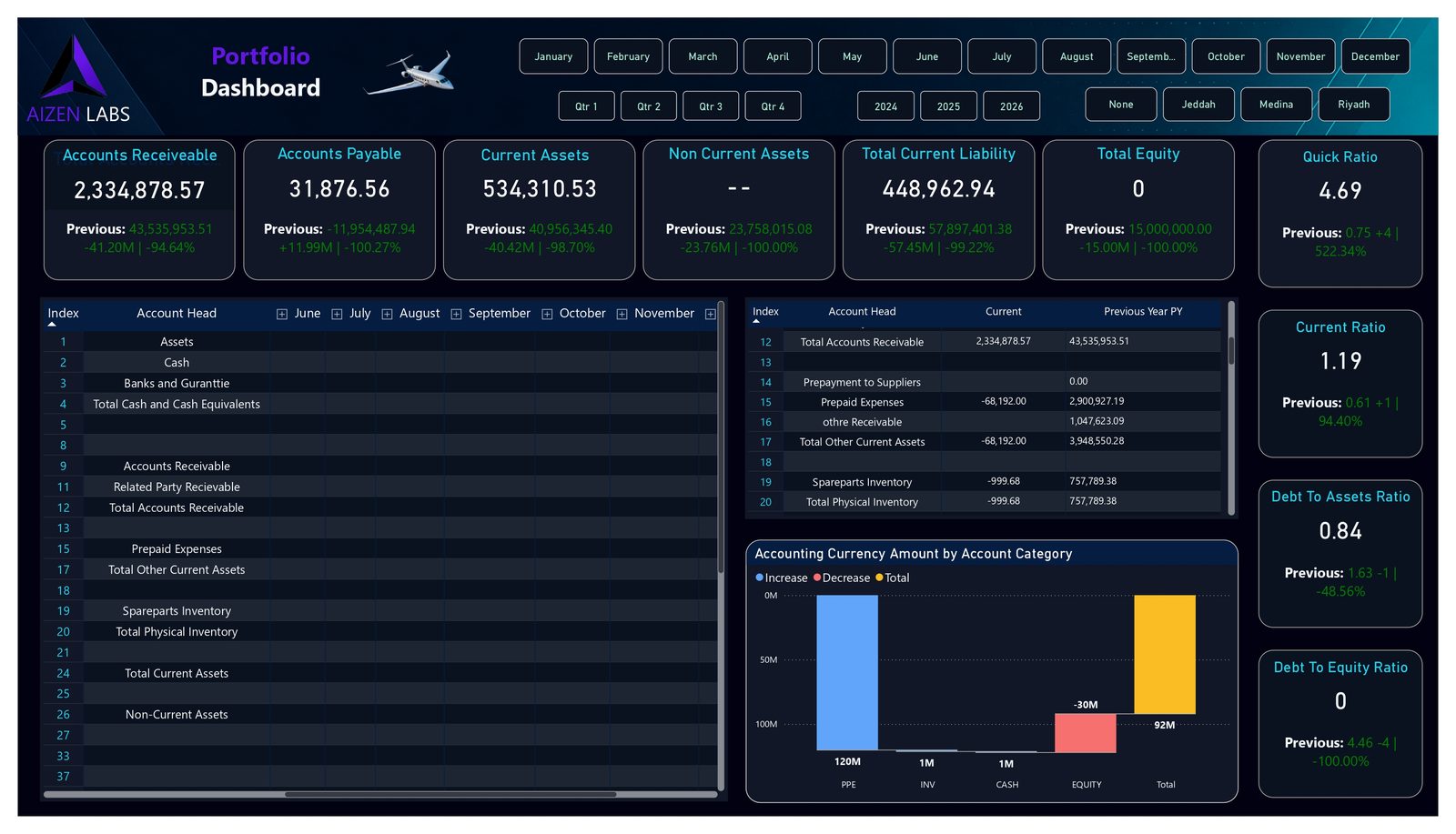
Task: Click the airplane image in header
Action: [409, 73]
